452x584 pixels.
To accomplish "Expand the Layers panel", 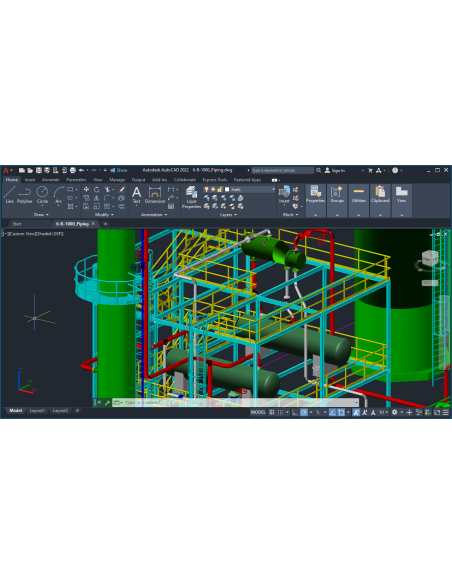I will pyautogui.click(x=228, y=215).
